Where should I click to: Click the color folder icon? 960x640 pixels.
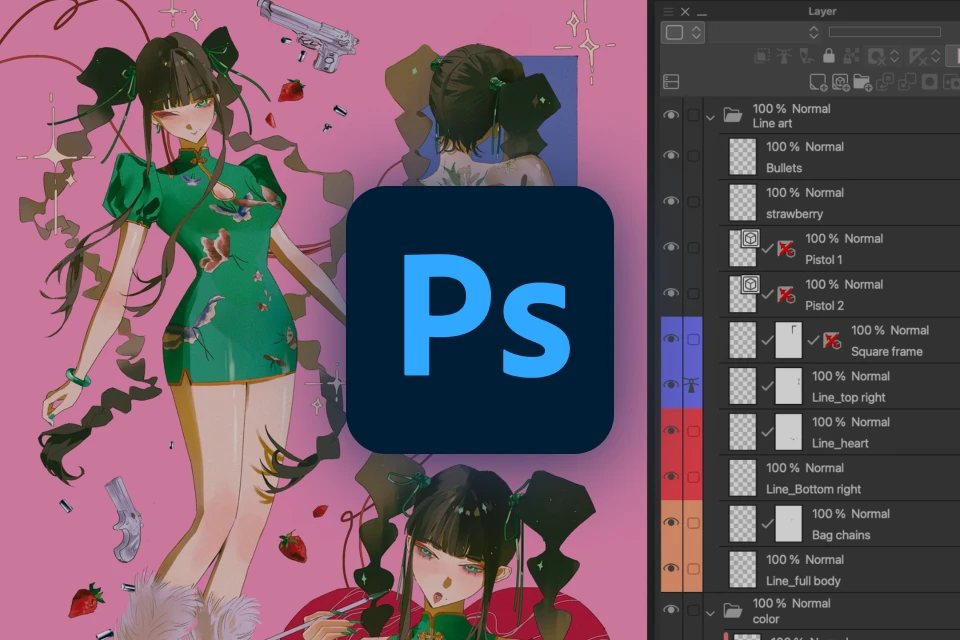pyautogui.click(x=733, y=611)
